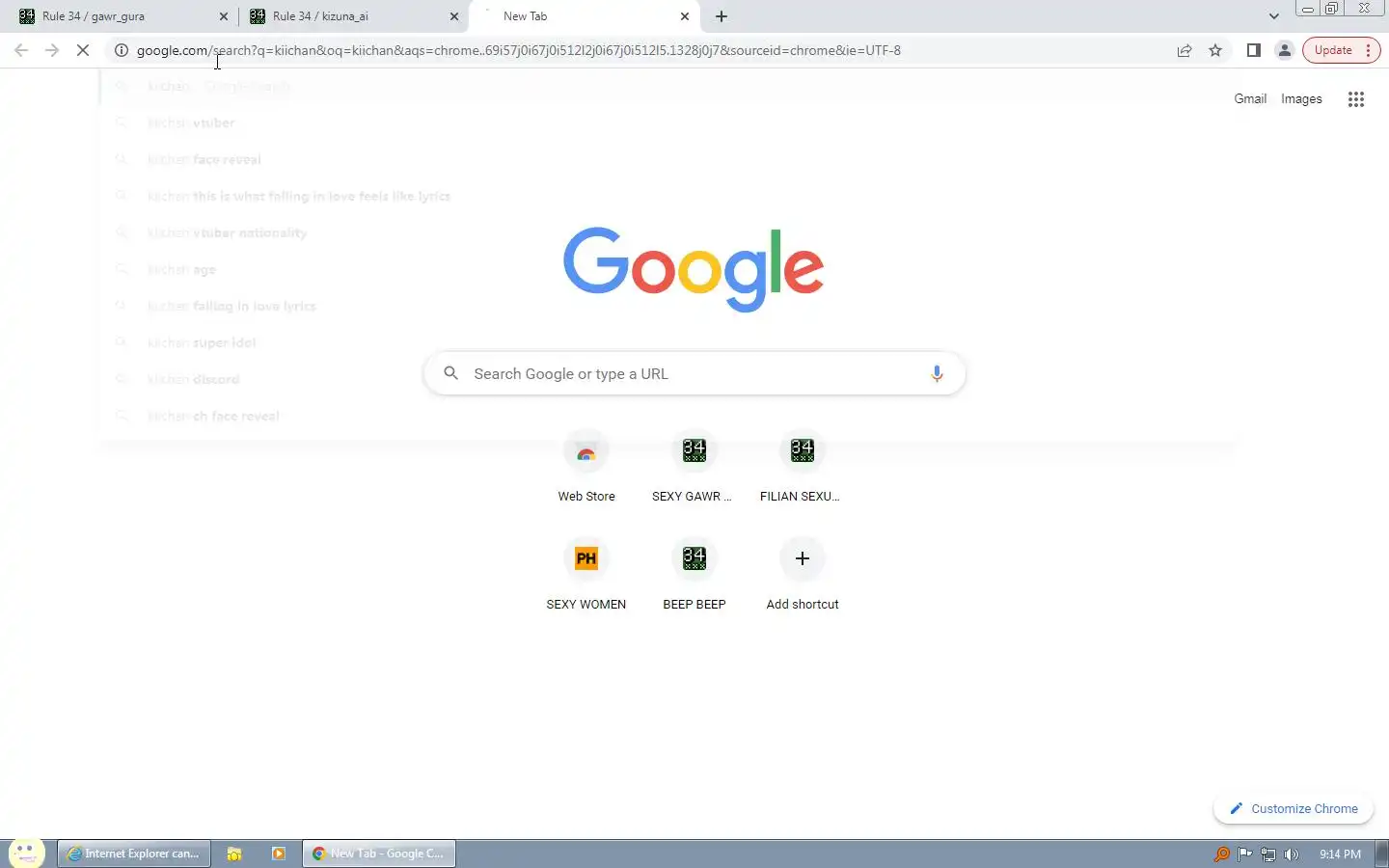The image size is (1389, 868).
Task: Open the Google apps grid
Action: click(1356, 98)
